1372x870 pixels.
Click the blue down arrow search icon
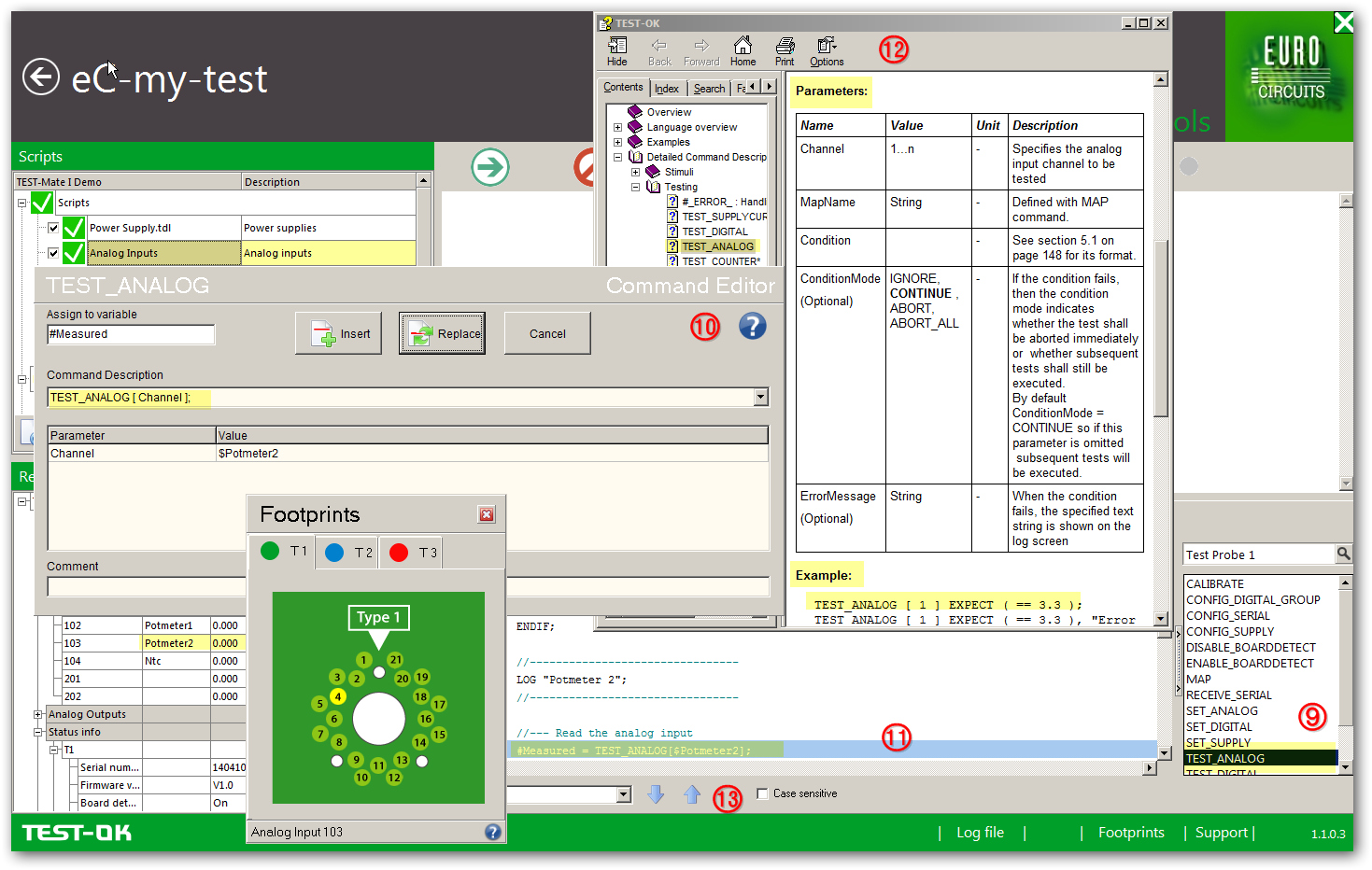(656, 794)
